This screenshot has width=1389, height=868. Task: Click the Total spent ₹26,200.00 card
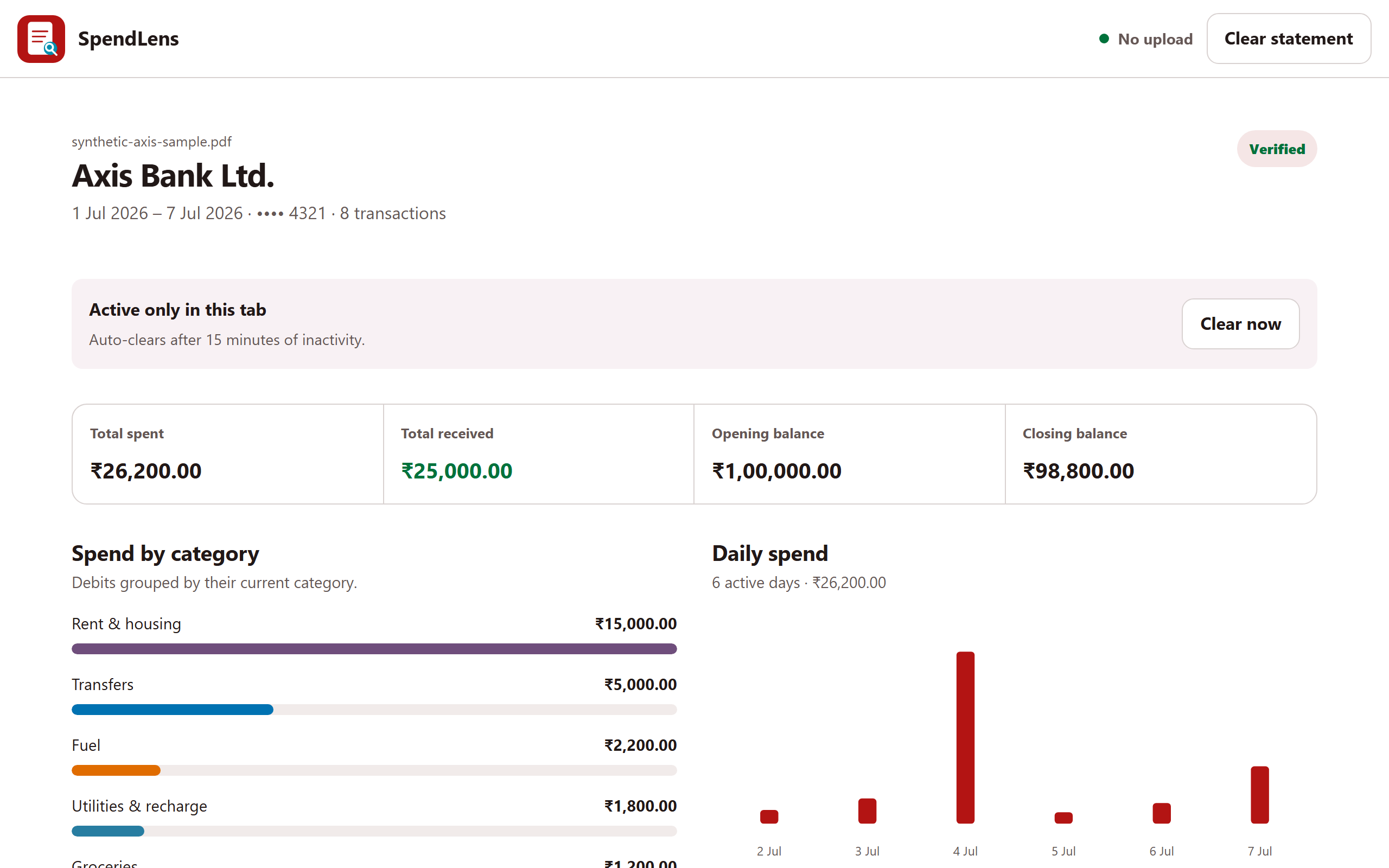[228, 454]
